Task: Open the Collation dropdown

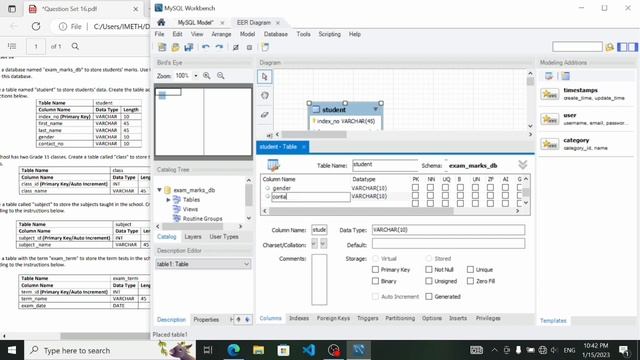Action: pyautogui.click(x=323, y=244)
